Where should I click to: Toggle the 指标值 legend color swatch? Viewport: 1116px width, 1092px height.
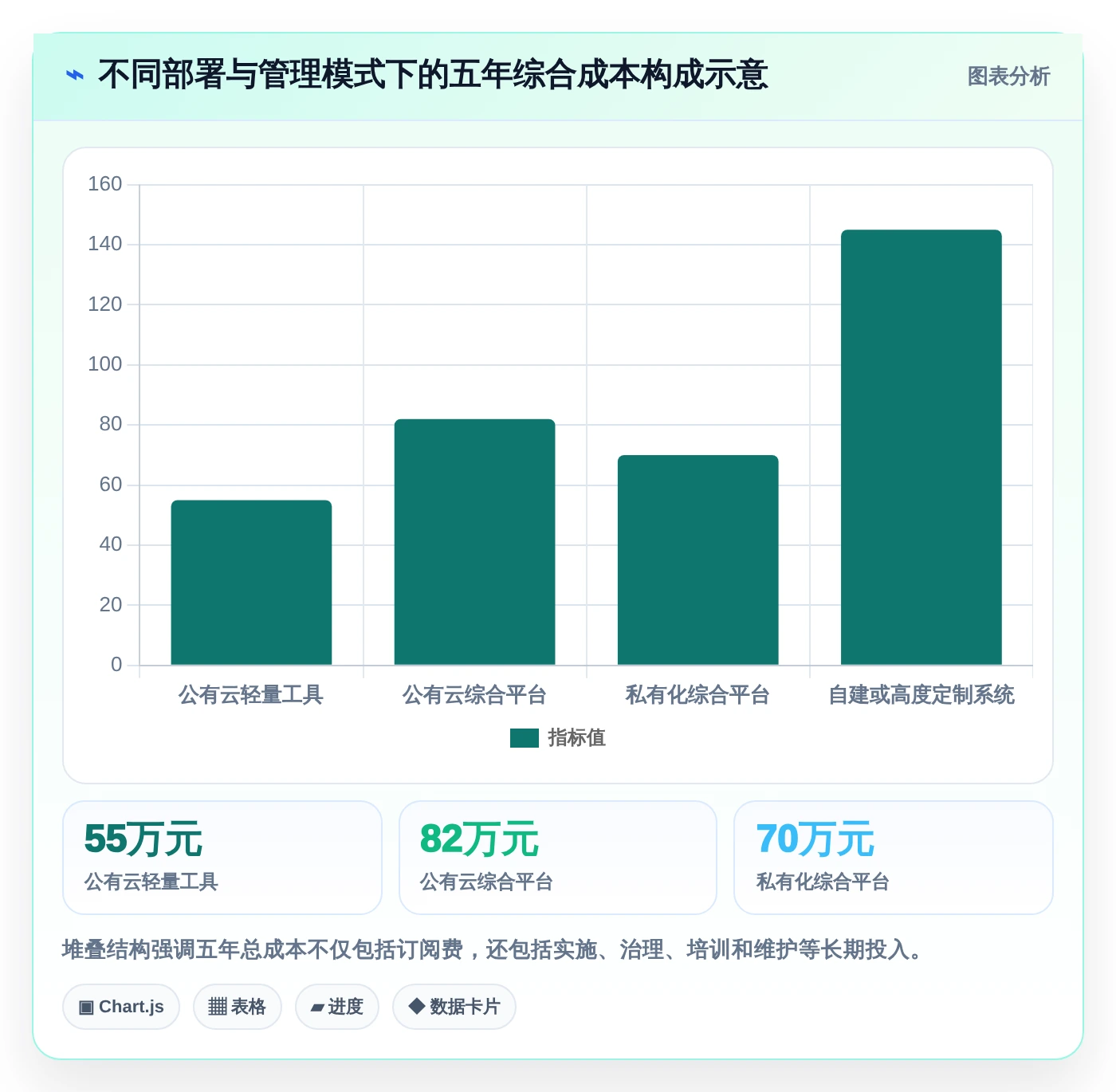(525, 738)
